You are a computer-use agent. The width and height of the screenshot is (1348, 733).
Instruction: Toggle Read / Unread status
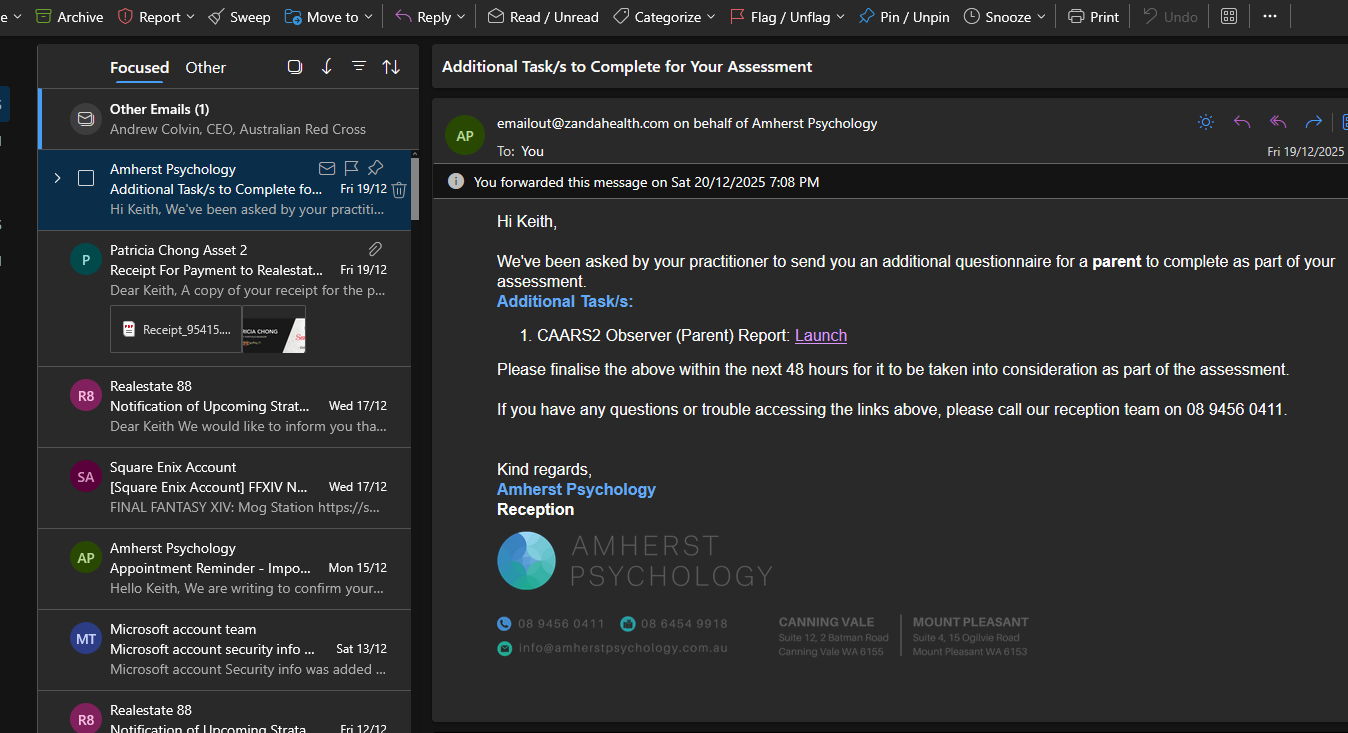pyautogui.click(x=543, y=17)
